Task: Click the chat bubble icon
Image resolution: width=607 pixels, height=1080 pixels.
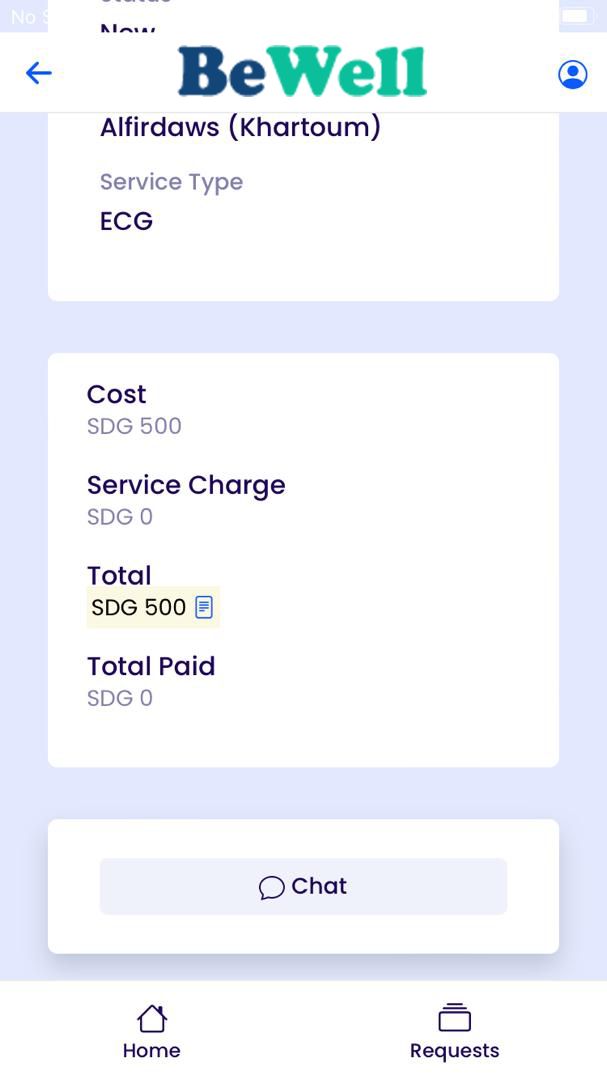Action: 271,888
